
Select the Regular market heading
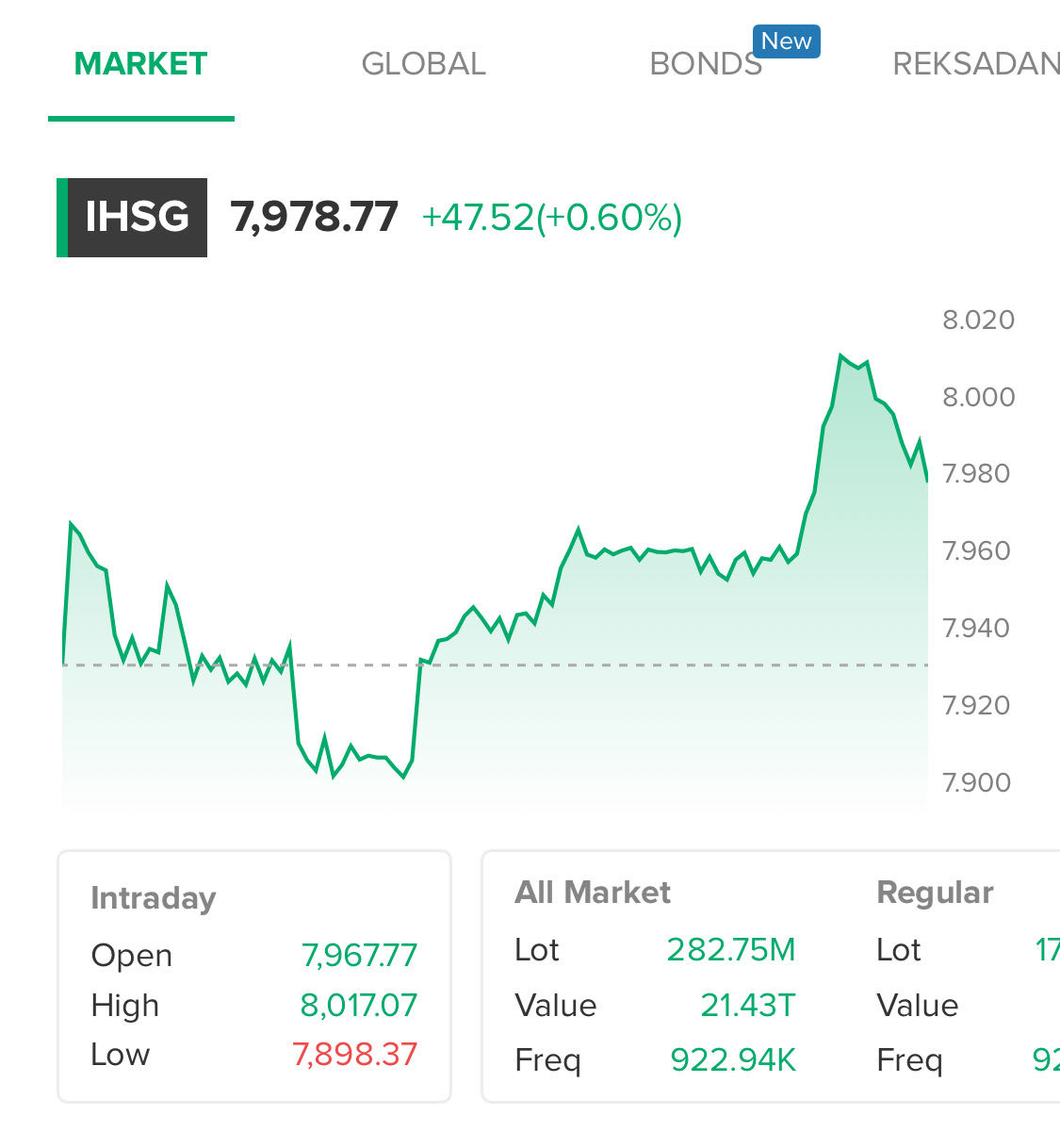coord(935,893)
